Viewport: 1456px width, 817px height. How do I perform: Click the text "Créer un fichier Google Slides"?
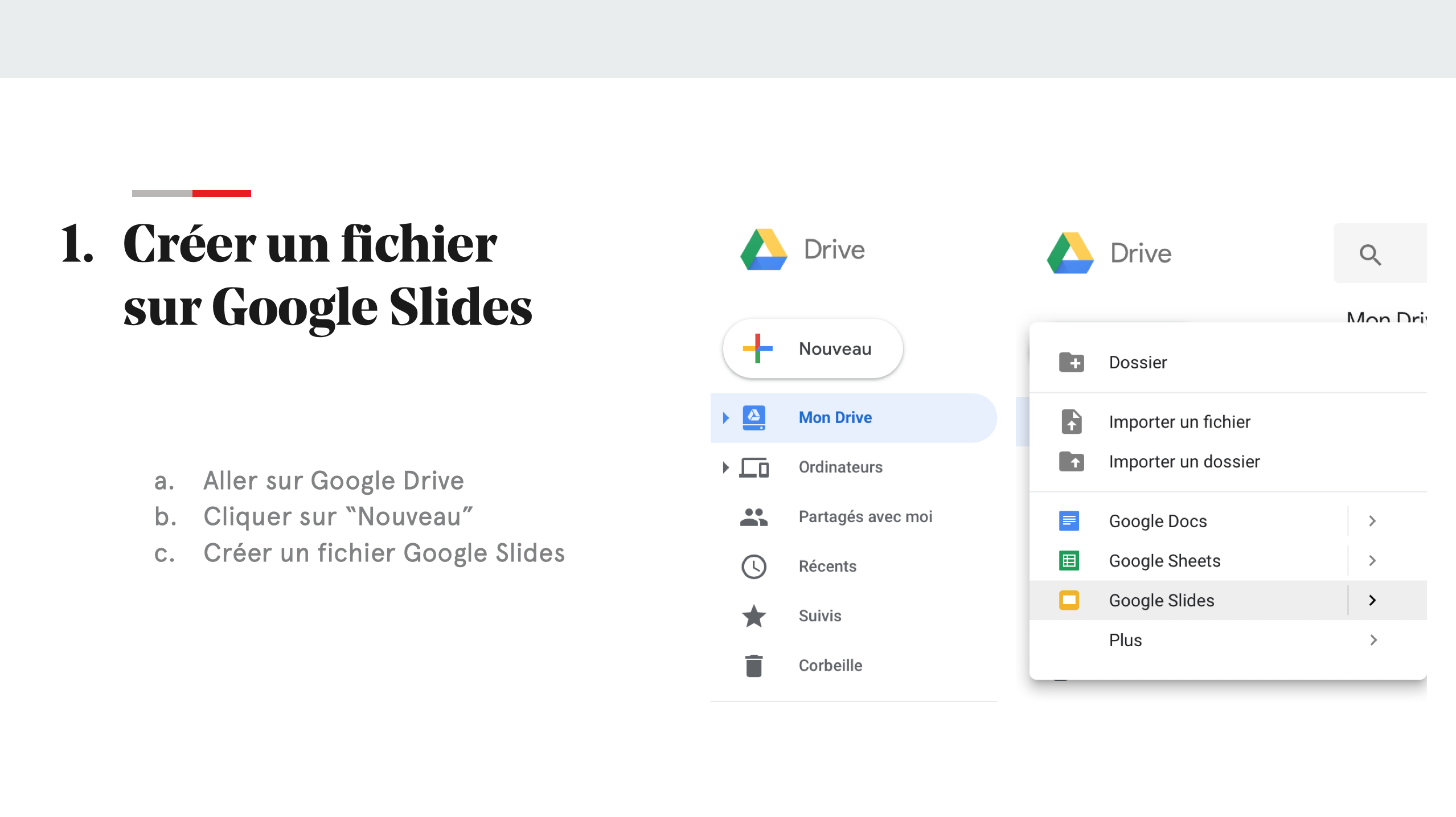[x=384, y=553]
